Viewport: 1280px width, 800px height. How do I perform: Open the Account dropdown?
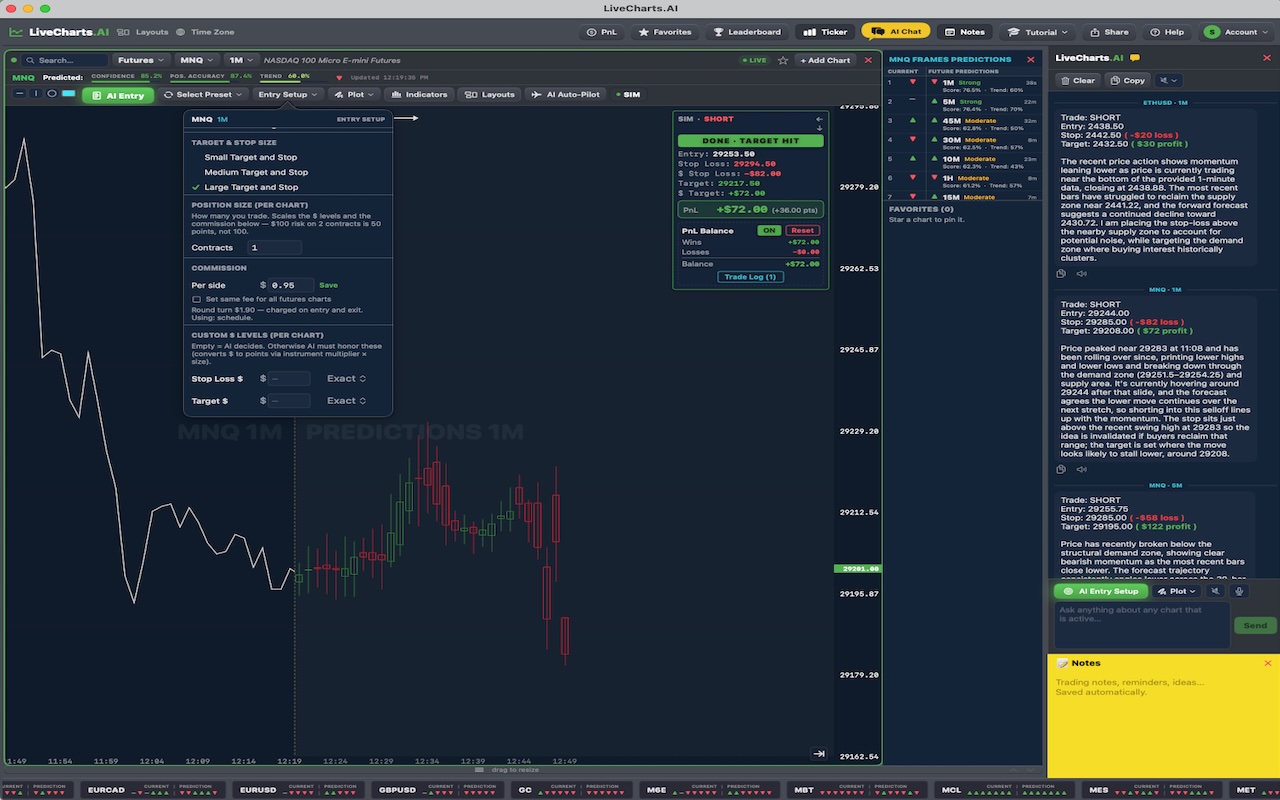(1237, 32)
